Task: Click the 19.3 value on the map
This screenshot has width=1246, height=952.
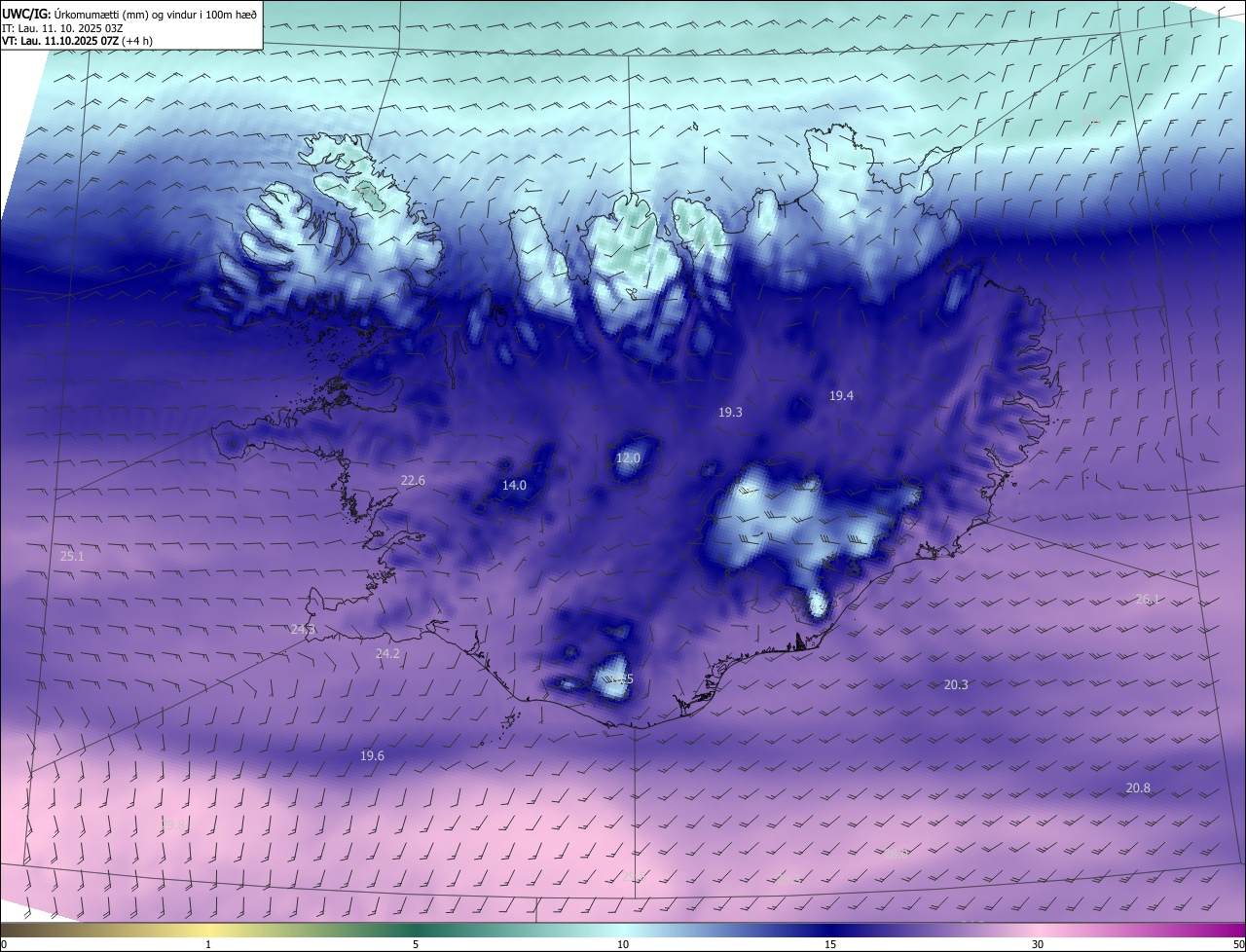Action: [x=730, y=413]
